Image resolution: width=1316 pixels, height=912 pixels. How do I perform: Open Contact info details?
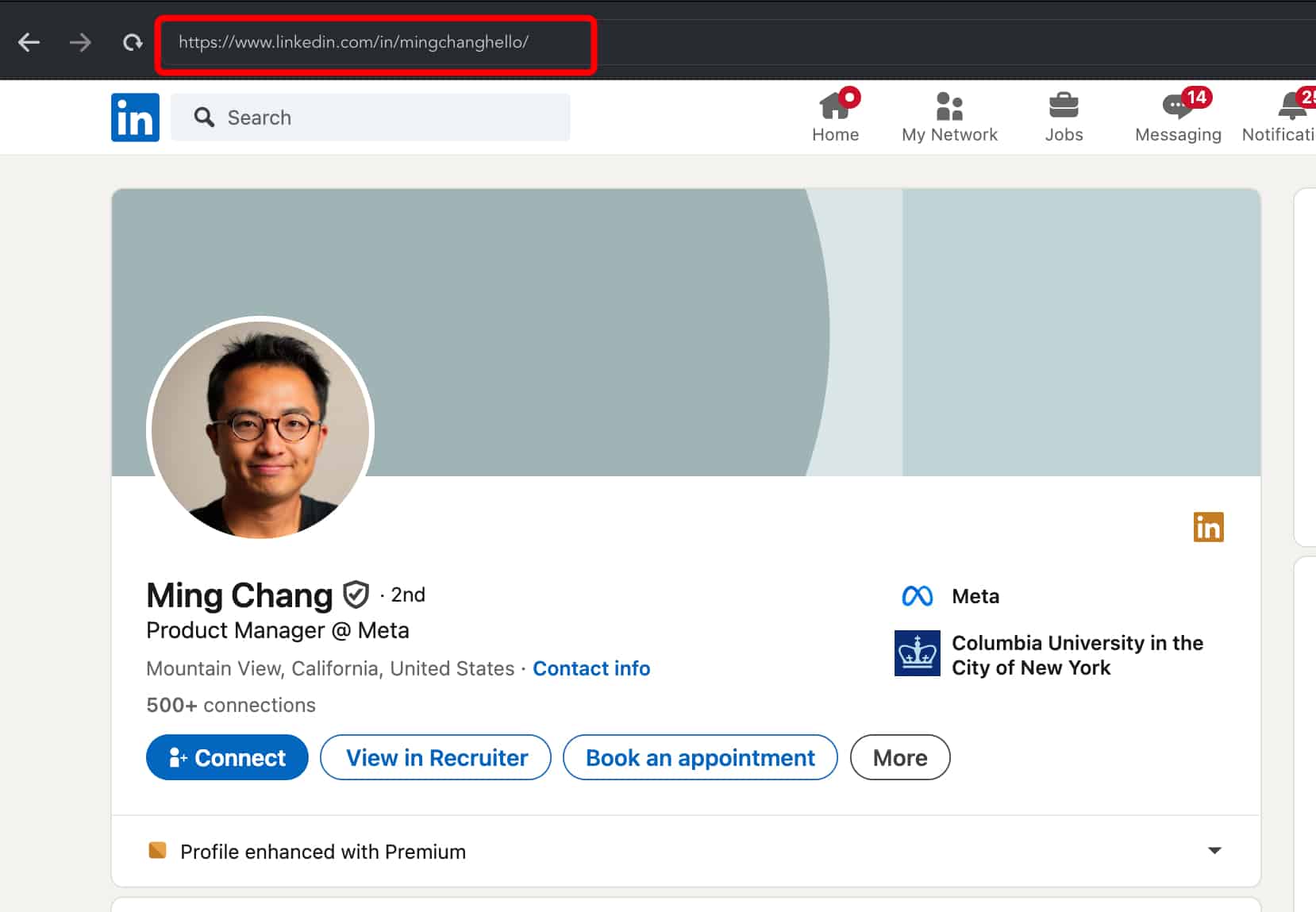(x=591, y=668)
